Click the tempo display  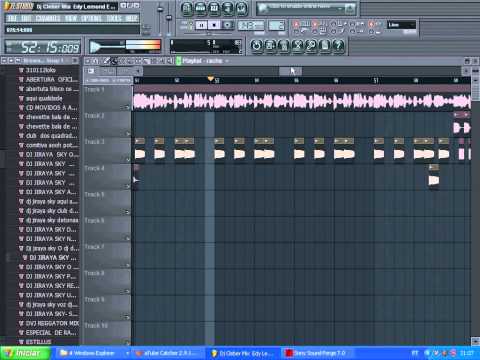coord(251,25)
